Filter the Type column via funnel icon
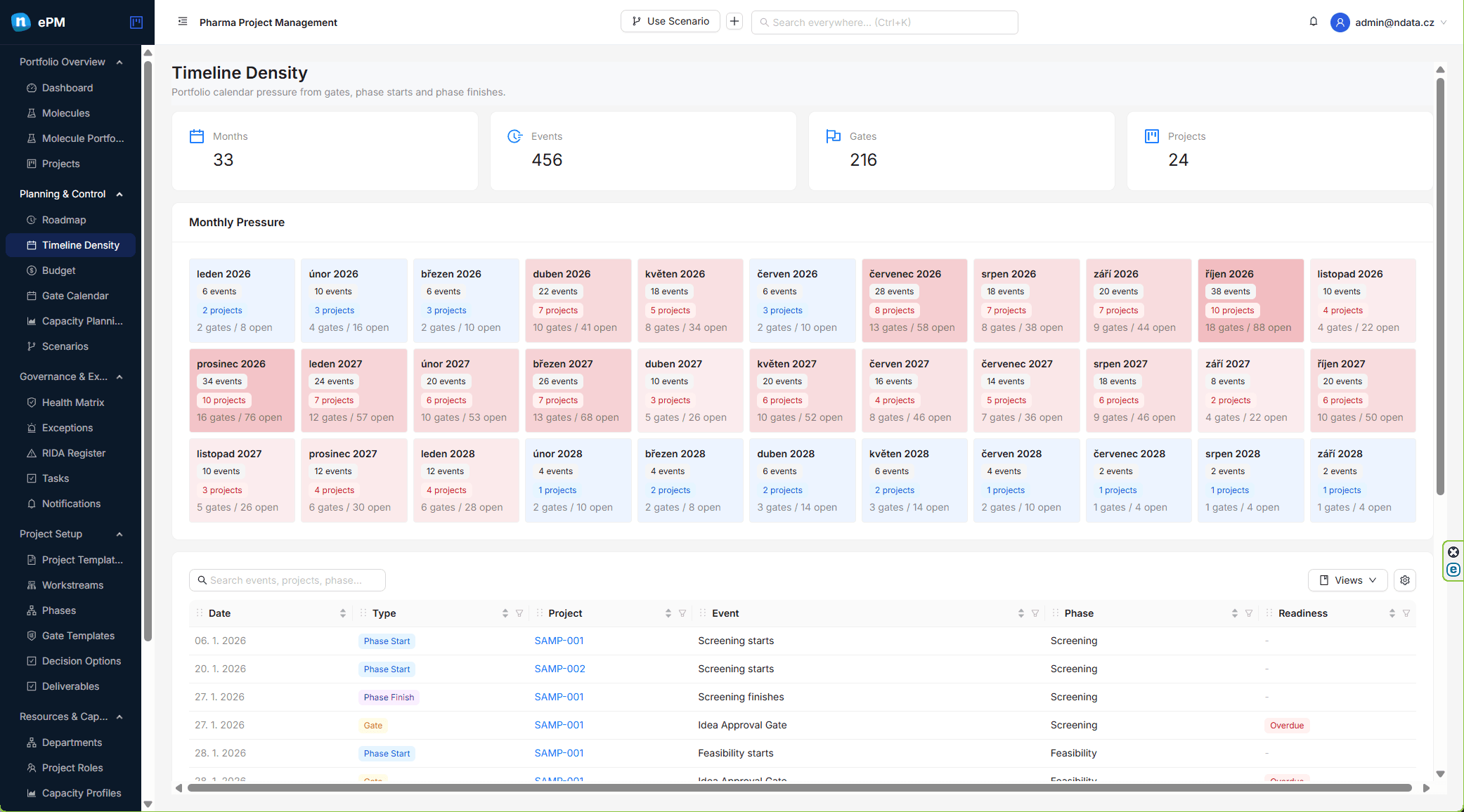1464x812 pixels. (519, 613)
